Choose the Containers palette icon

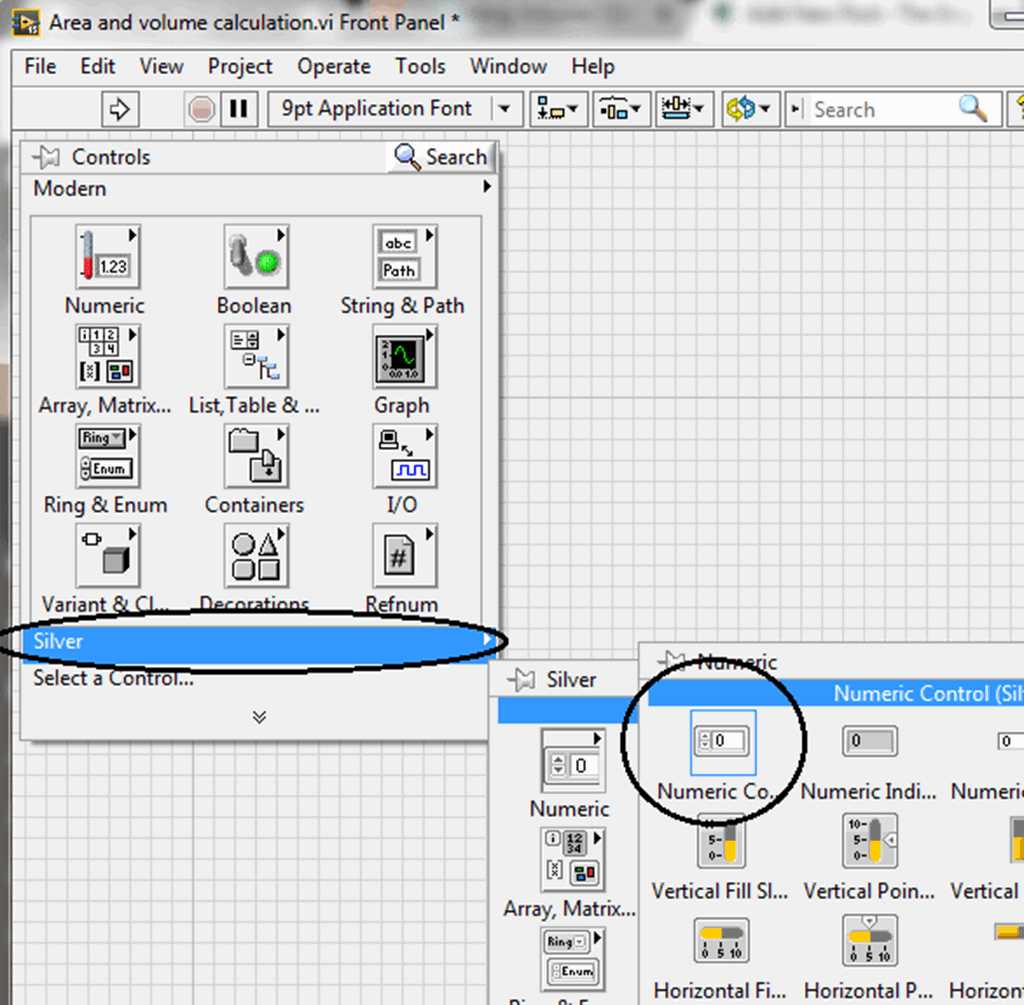[x=255, y=455]
